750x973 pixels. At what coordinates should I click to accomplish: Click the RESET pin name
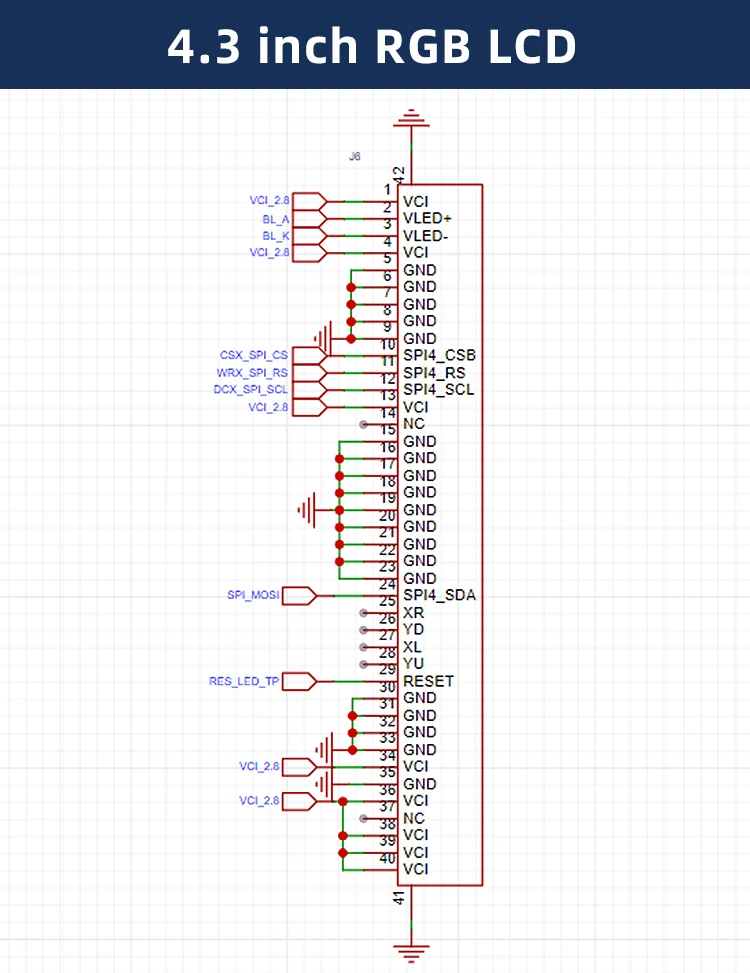[x=429, y=681]
